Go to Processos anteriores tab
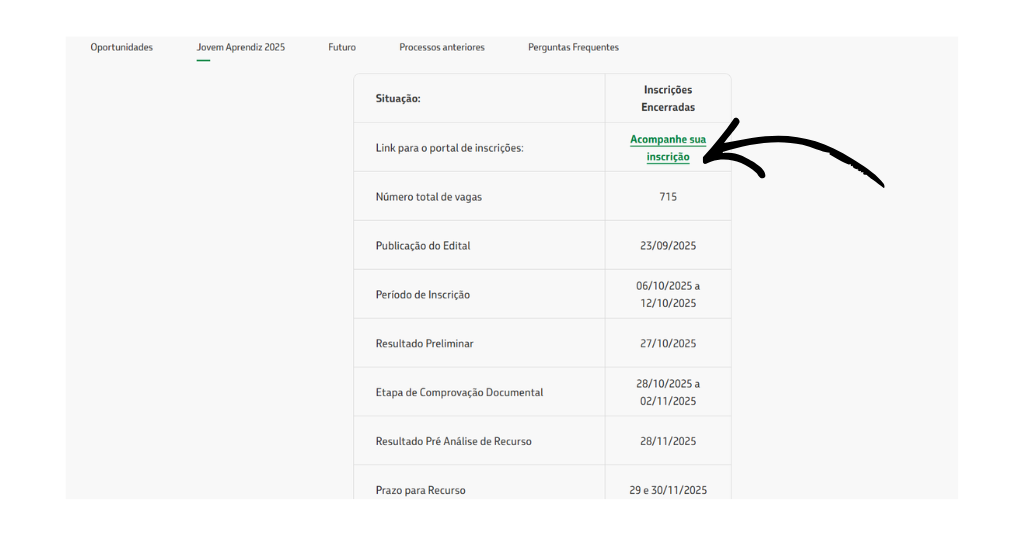This screenshot has width=1024, height=536. [x=441, y=47]
